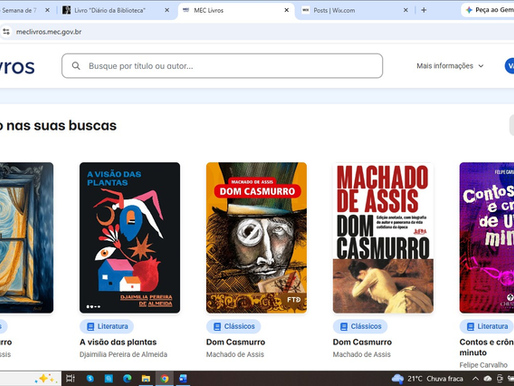
Task: Close the Posts | Wix.com tab
Action: click(x=406, y=10)
